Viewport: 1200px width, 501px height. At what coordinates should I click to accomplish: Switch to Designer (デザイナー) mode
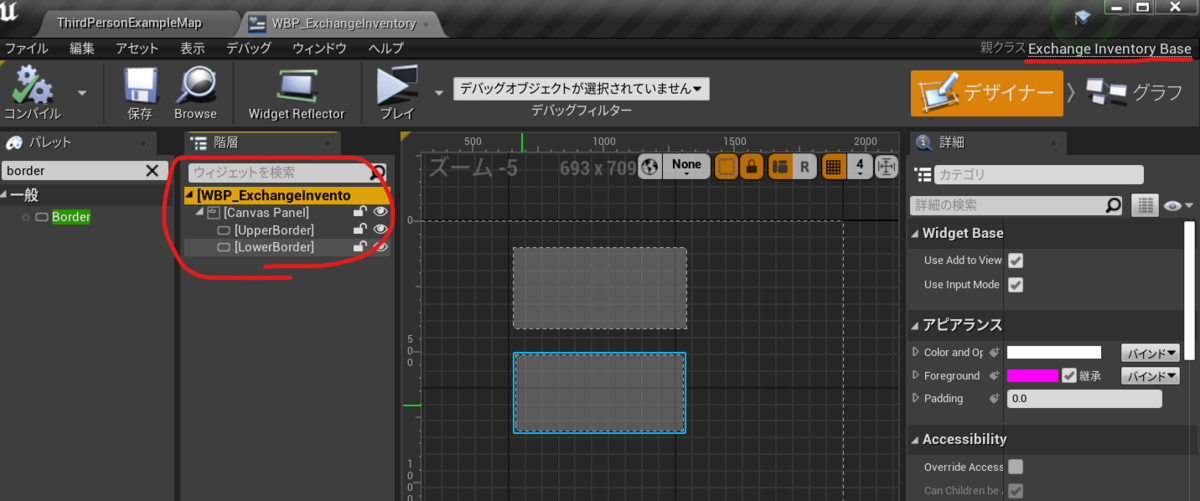986,93
